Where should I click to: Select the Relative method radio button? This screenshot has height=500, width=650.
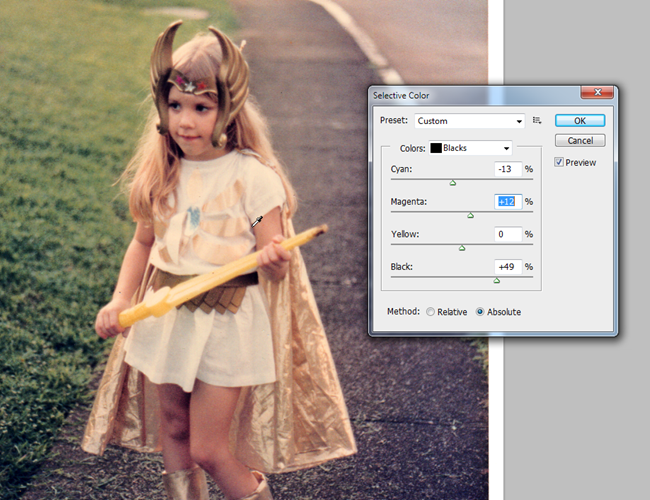(431, 312)
